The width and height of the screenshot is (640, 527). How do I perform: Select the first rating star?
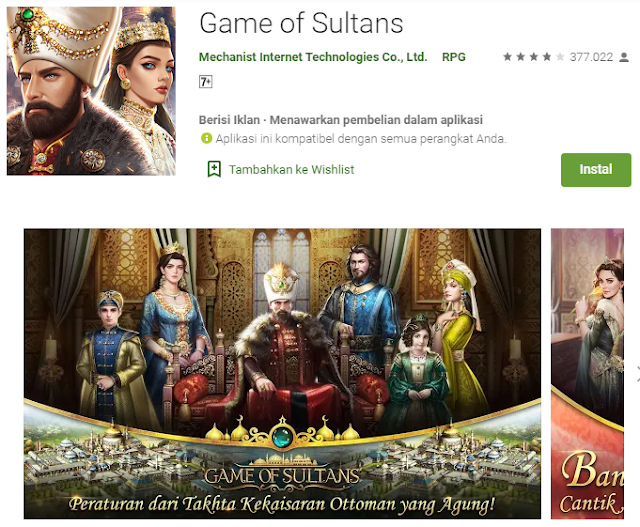click(x=507, y=57)
